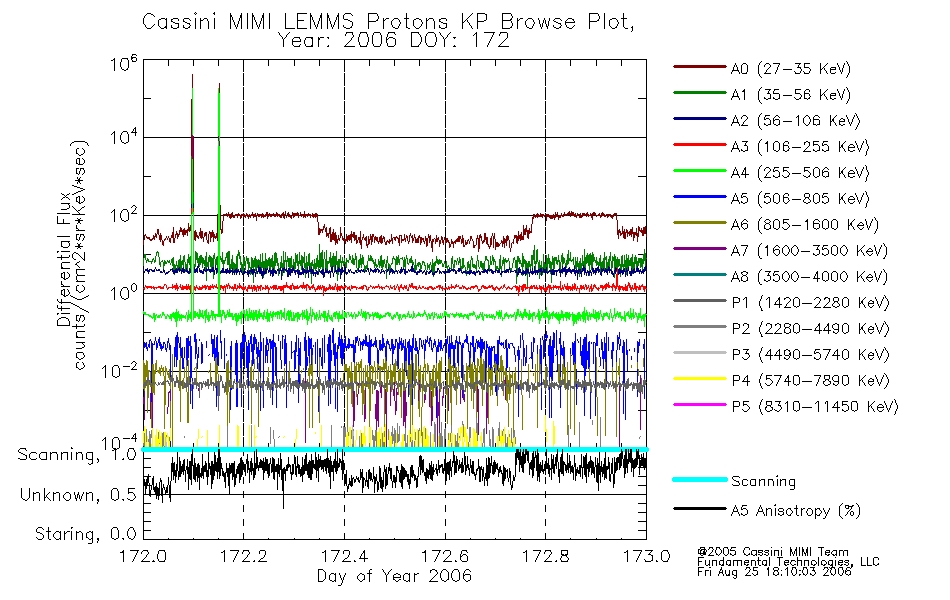Viewport: 950px width, 600px height.
Task: Click the x-axis tick label 172.0
Action: (143, 556)
